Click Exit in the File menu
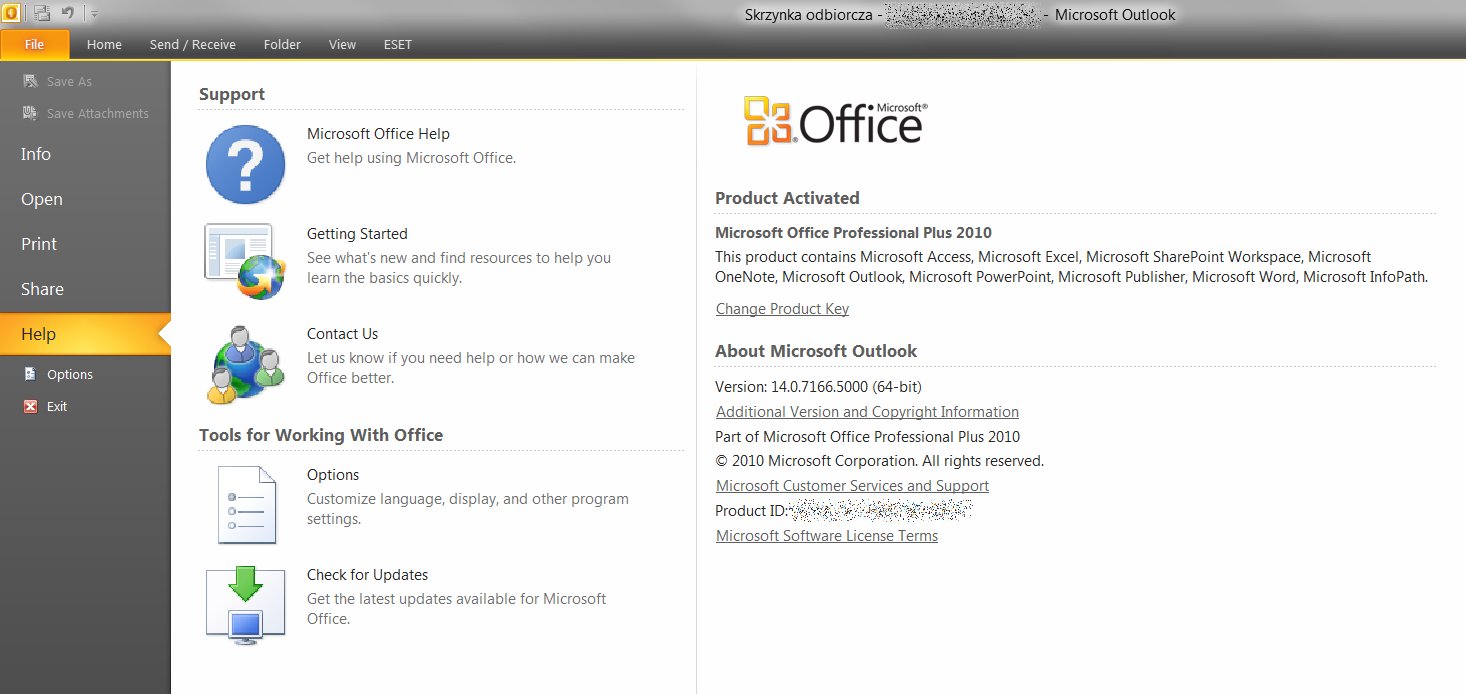The height and width of the screenshot is (694, 1466). 57,407
